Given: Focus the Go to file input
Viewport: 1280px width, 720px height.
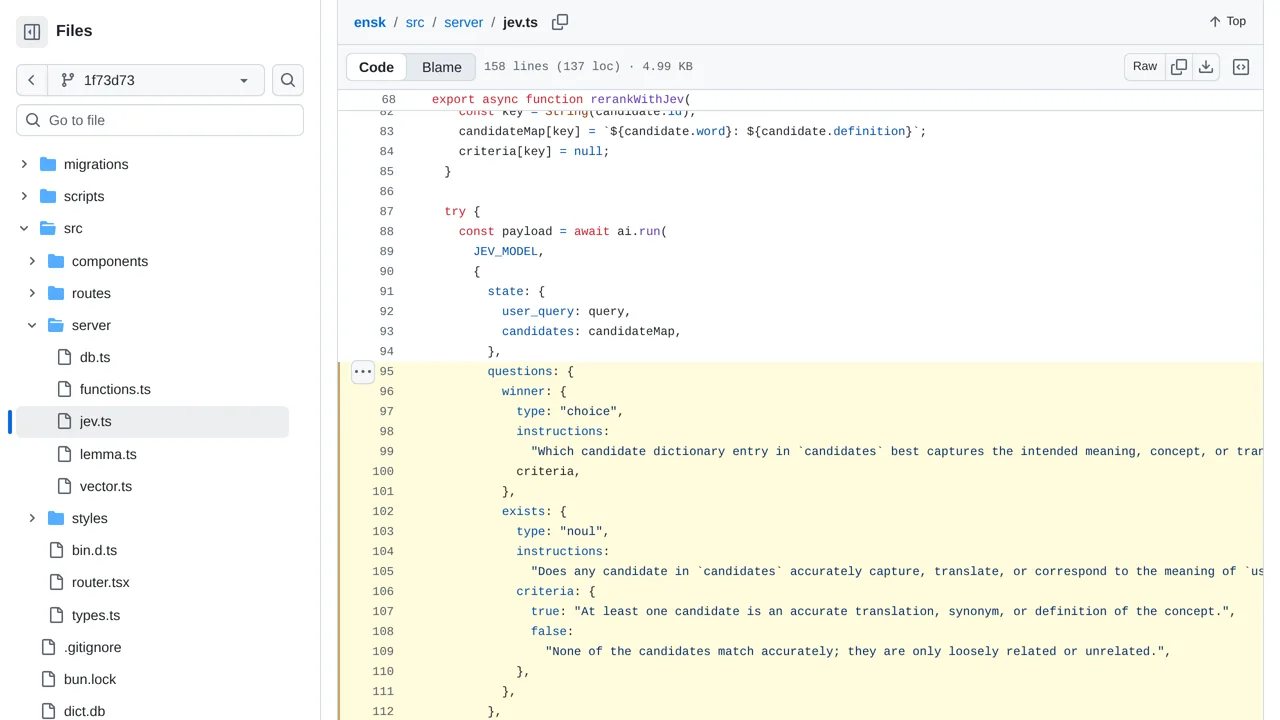Looking at the screenshot, I should pos(160,120).
